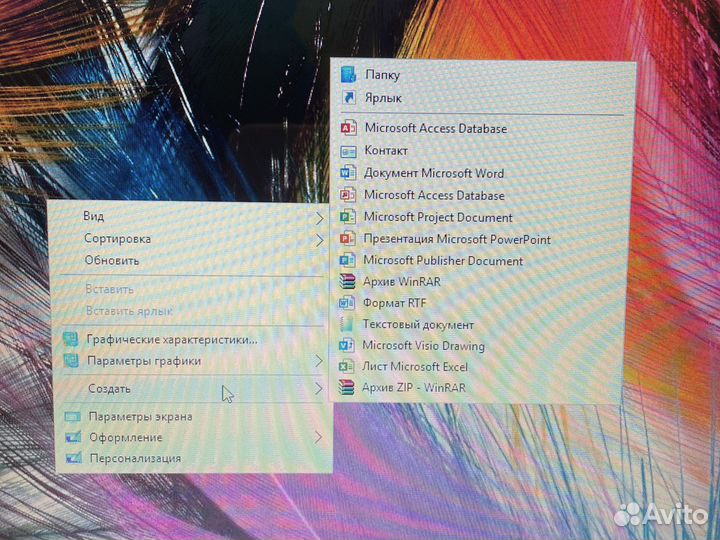
Task: Click the Параметры графики label
Action: coord(144,361)
